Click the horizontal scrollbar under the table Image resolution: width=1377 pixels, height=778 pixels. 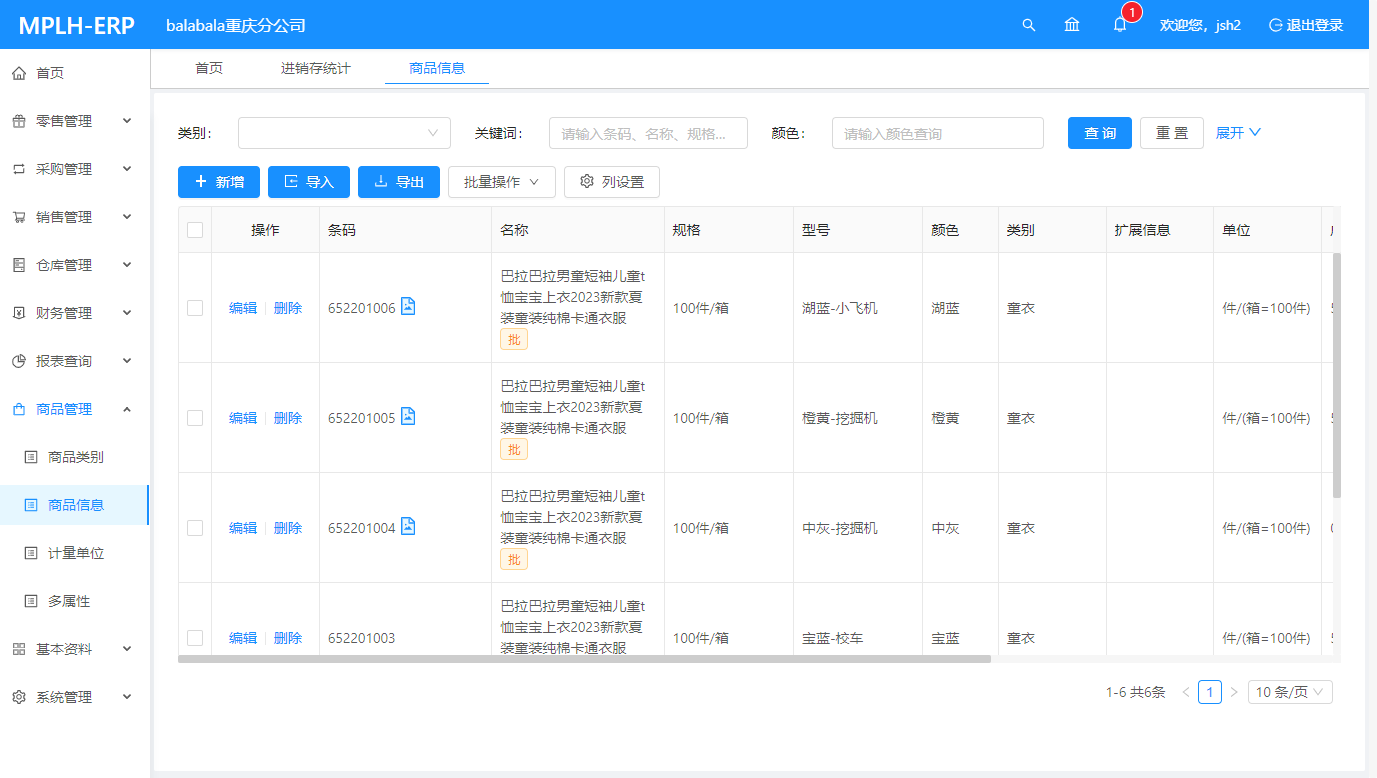pyautogui.click(x=584, y=659)
